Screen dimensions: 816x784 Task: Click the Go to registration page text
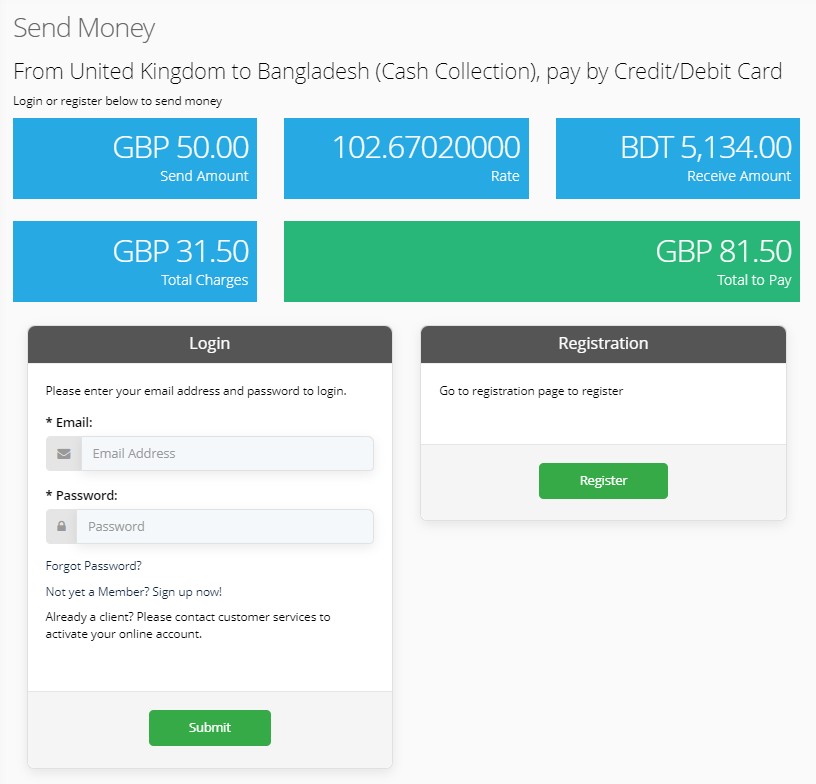[x=531, y=391]
